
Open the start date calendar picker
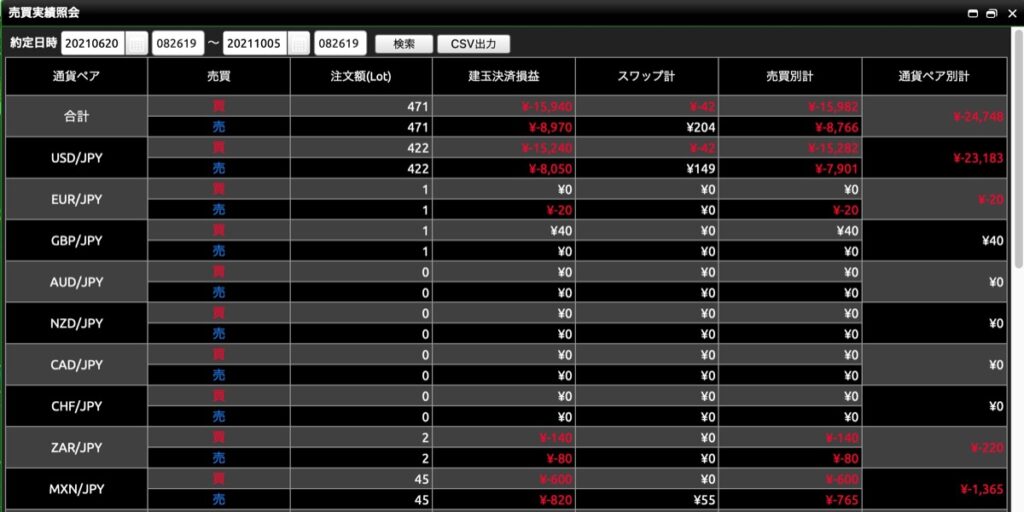click(136, 44)
